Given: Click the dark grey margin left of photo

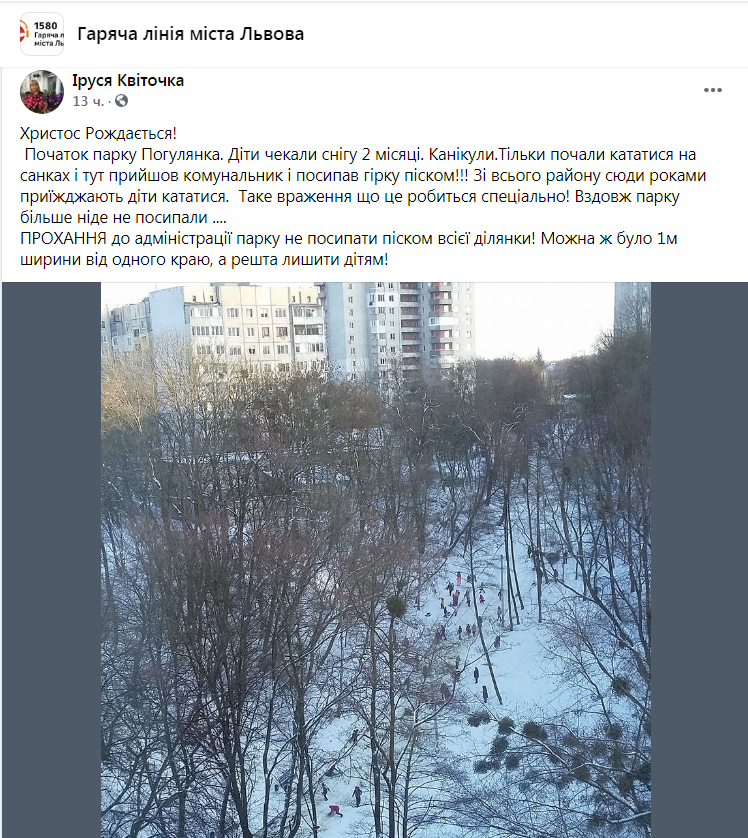Looking at the screenshot, I should tap(52, 560).
